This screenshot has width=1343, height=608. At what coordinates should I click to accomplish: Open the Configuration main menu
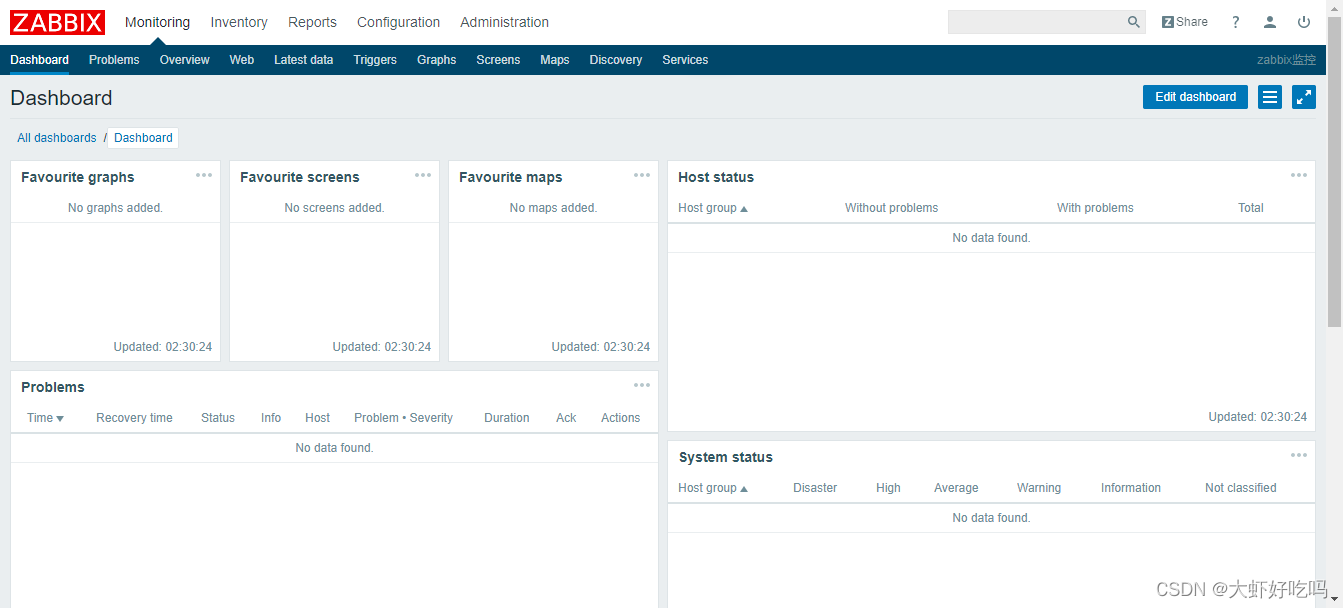click(x=398, y=22)
